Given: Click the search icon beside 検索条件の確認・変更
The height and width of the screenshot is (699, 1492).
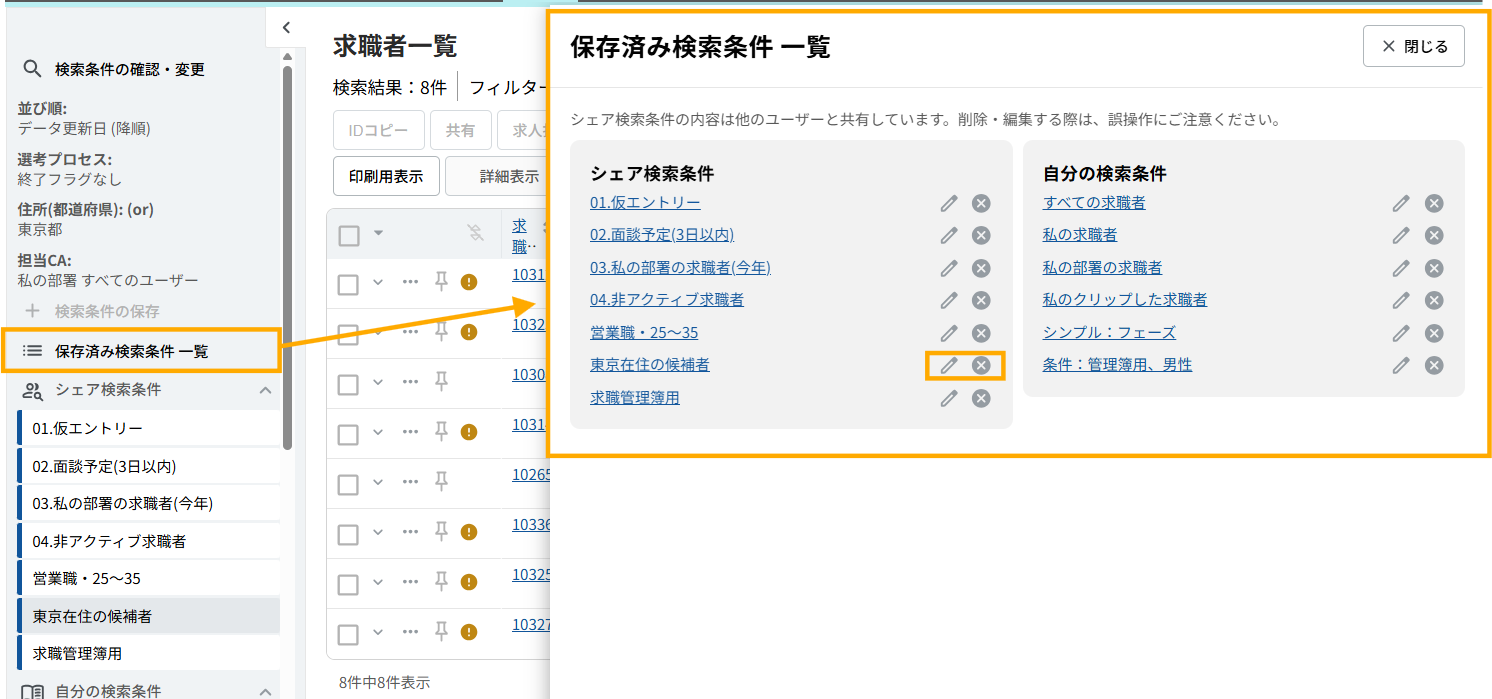Looking at the screenshot, I should tap(32, 69).
